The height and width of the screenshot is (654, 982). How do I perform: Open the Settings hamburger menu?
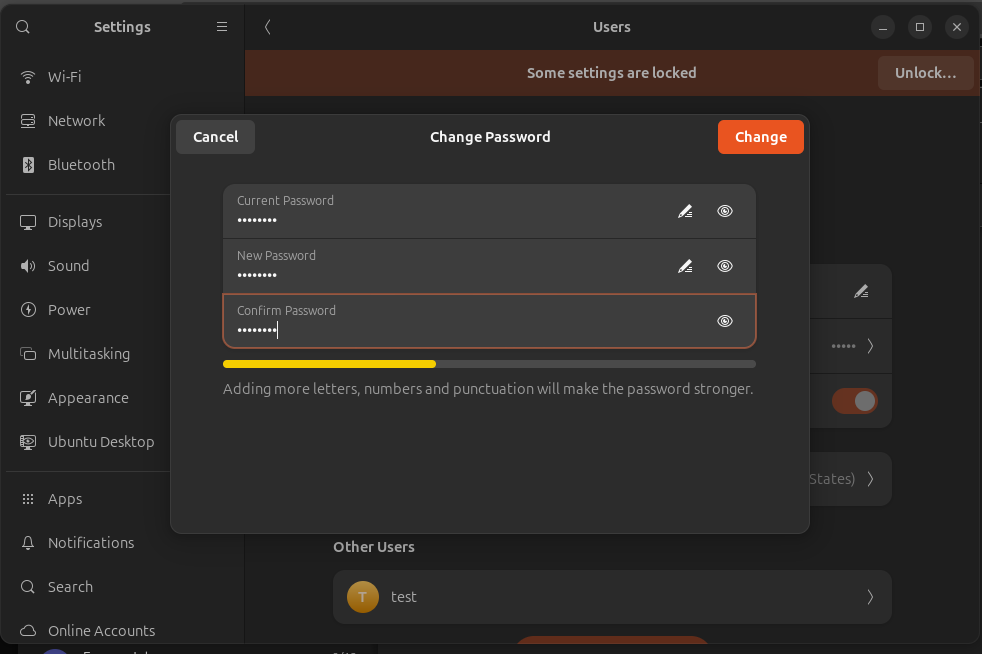point(222,27)
